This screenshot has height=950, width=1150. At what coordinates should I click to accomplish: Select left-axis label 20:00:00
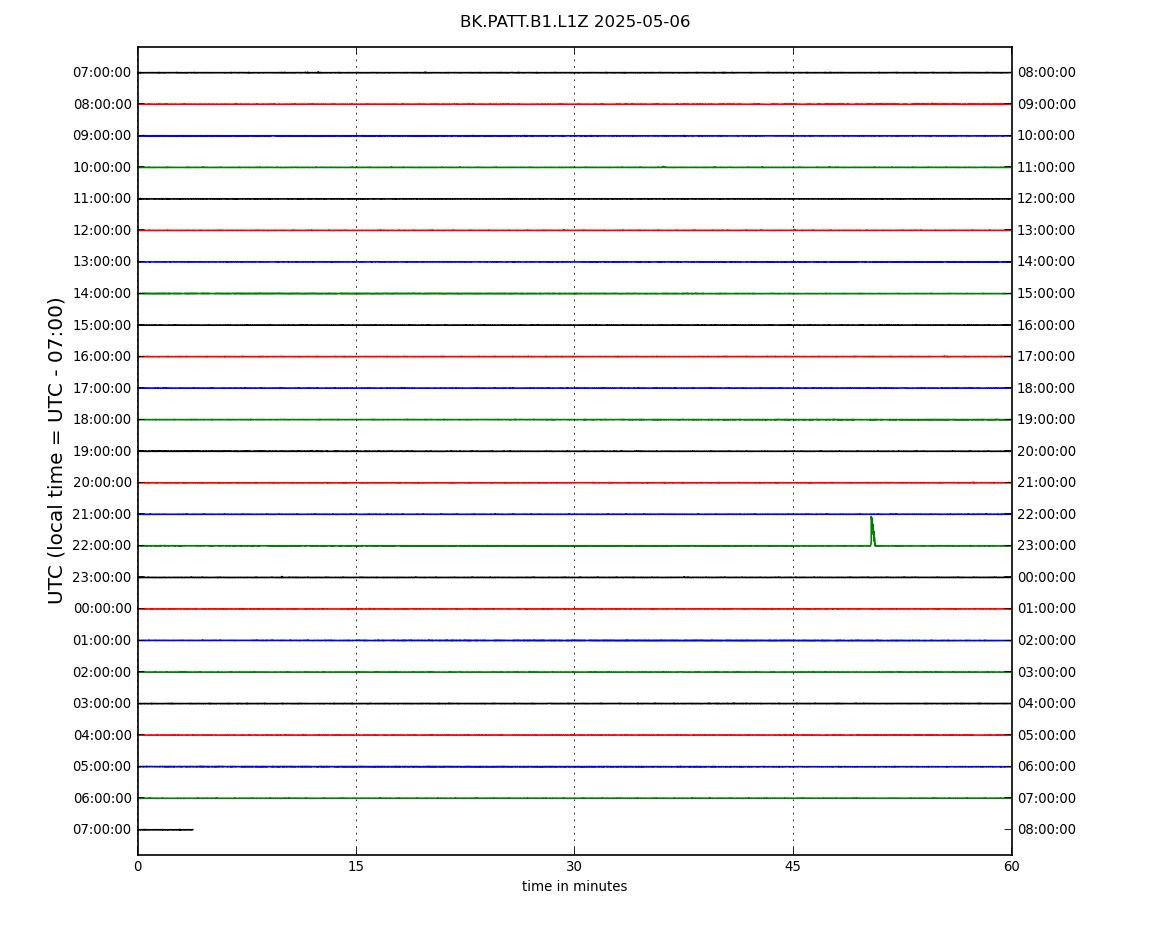click(102, 483)
